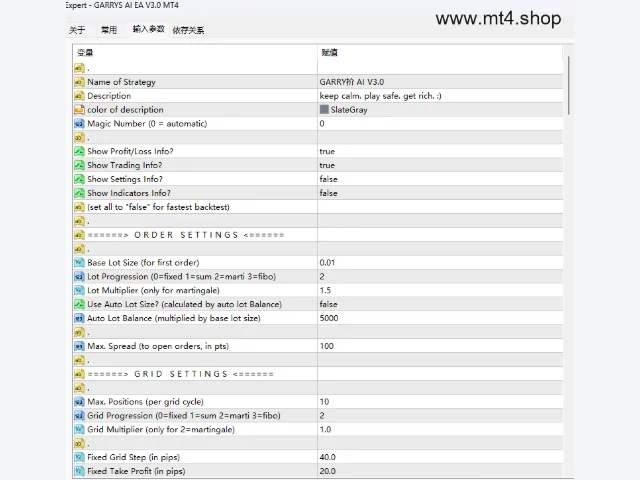Select Grid Progression value 2
The height and width of the screenshot is (480, 640).
322,416
